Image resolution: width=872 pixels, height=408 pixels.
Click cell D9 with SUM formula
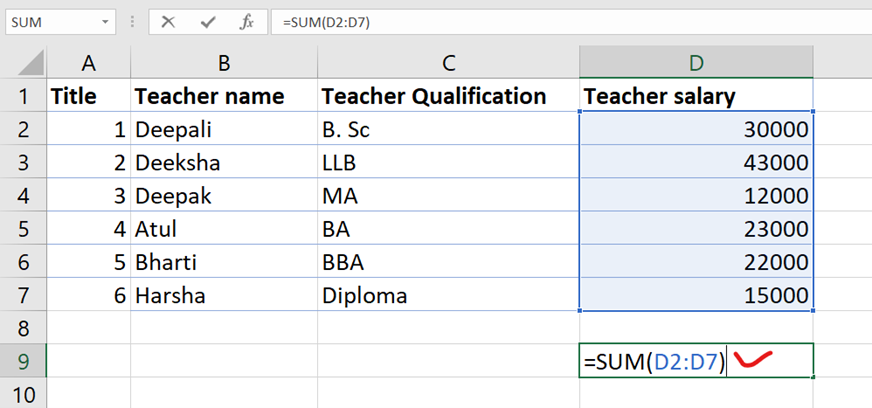pos(696,361)
